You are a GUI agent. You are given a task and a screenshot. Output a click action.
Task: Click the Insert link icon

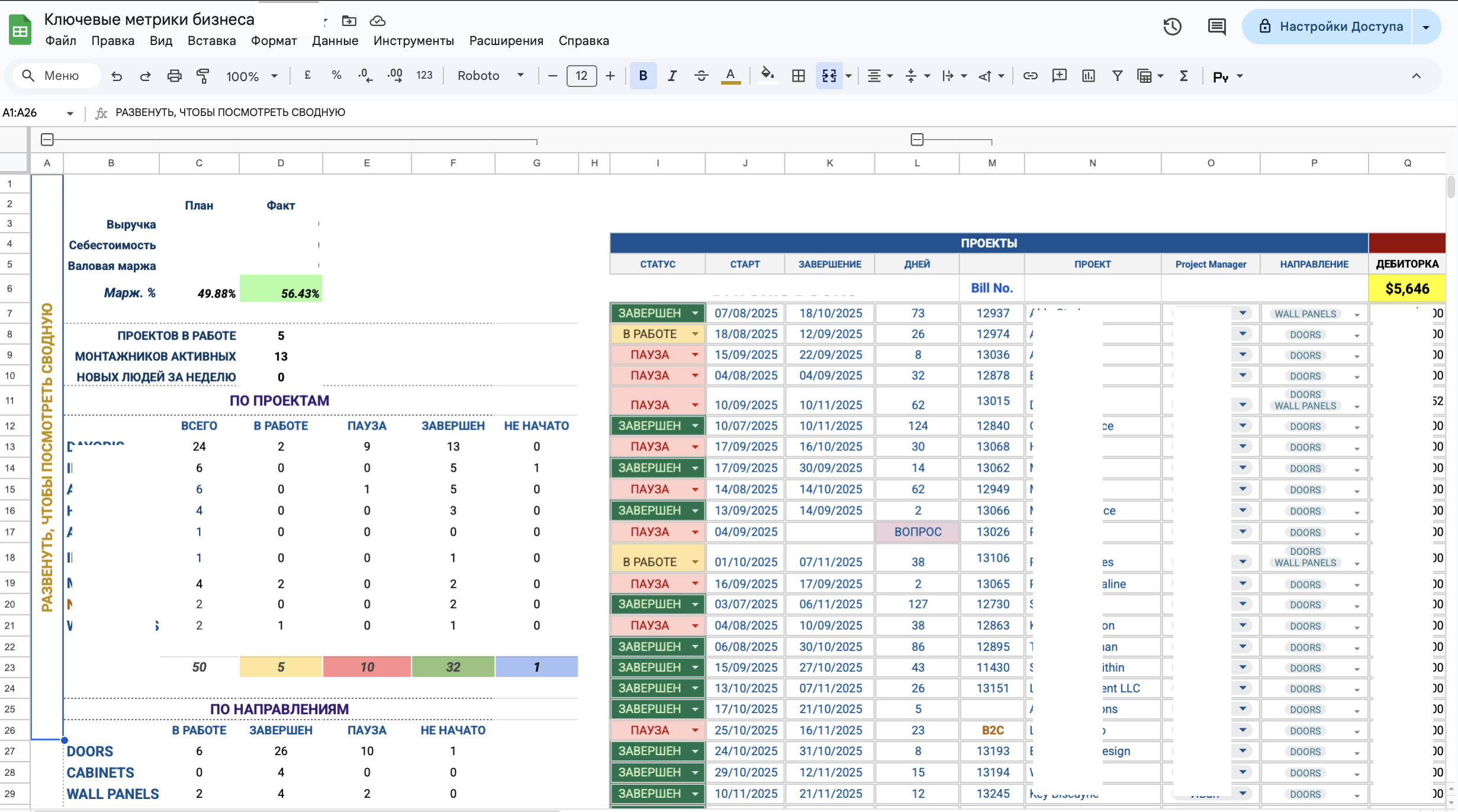pos(1030,76)
